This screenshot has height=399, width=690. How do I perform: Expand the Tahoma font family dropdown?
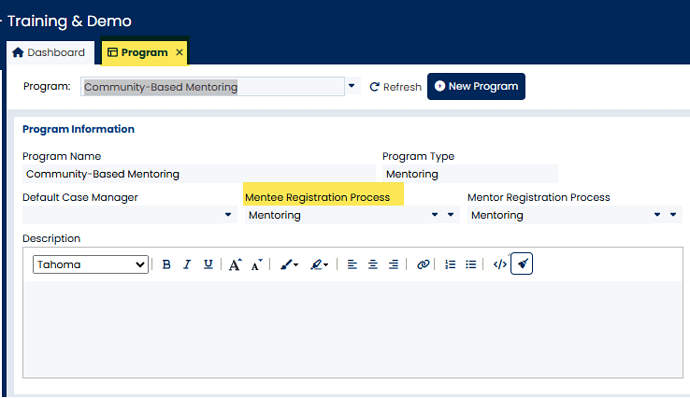(x=91, y=264)
